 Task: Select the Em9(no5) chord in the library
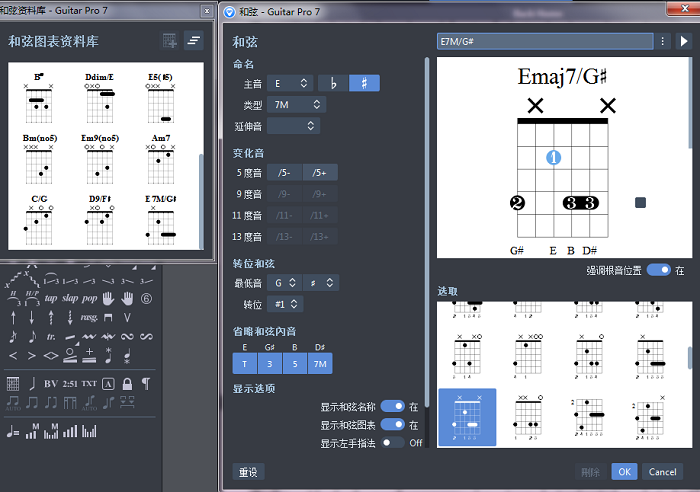(x=100, y=159)
